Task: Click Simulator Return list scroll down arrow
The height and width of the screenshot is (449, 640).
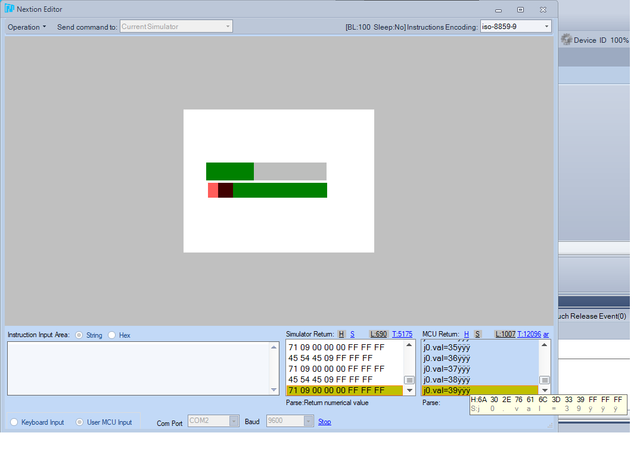Action: pos(409,391)
